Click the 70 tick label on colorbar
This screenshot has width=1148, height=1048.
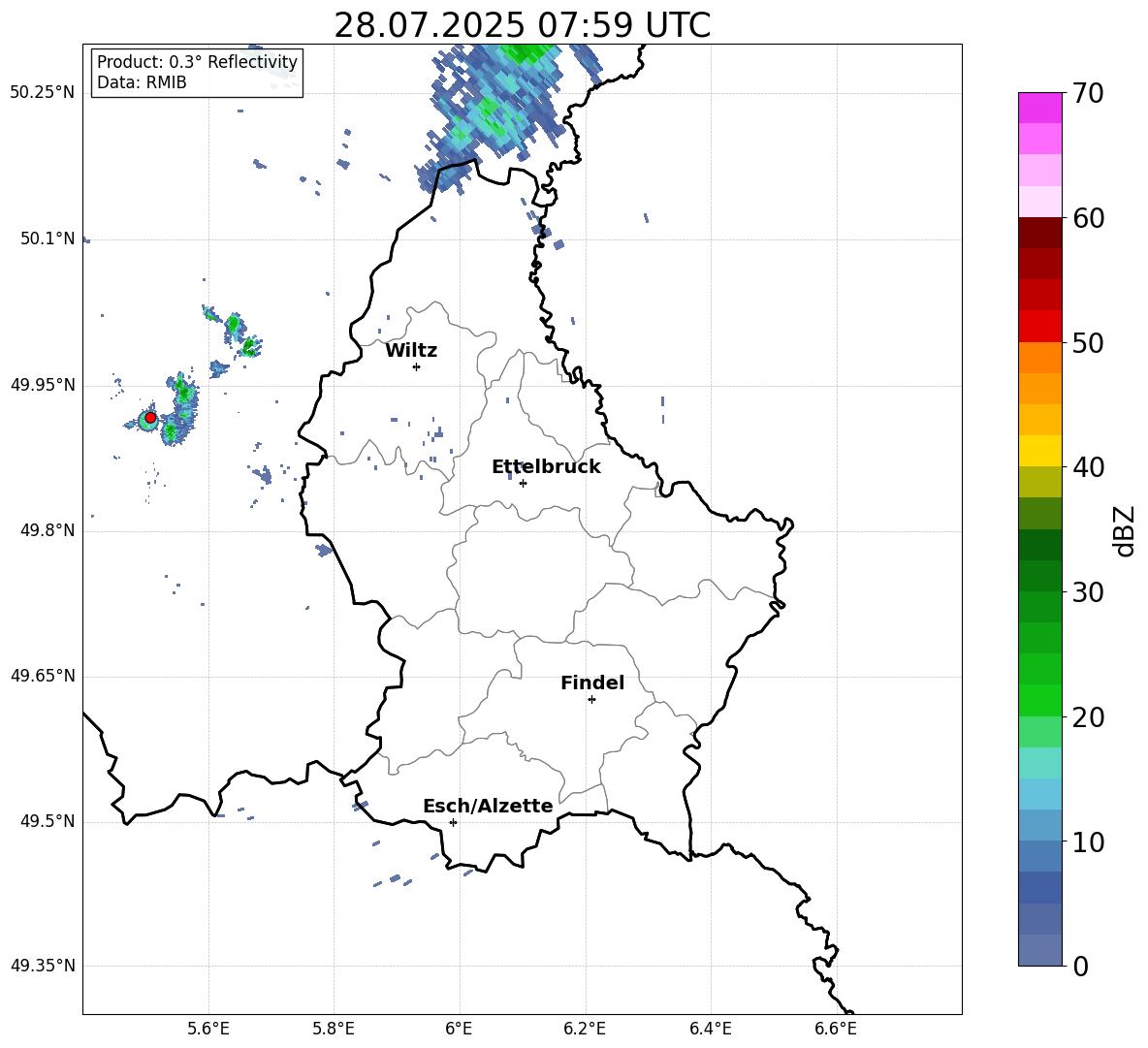coord(1088,94)
